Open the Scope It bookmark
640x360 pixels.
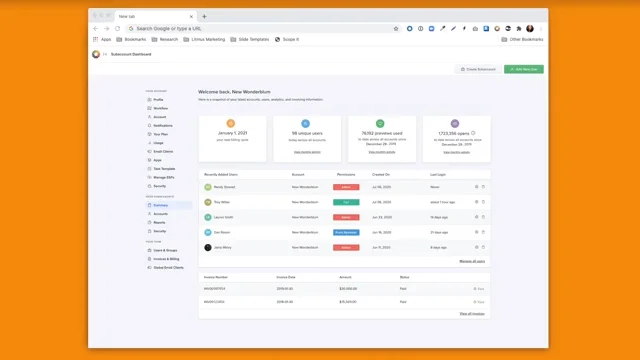[287, 40]
